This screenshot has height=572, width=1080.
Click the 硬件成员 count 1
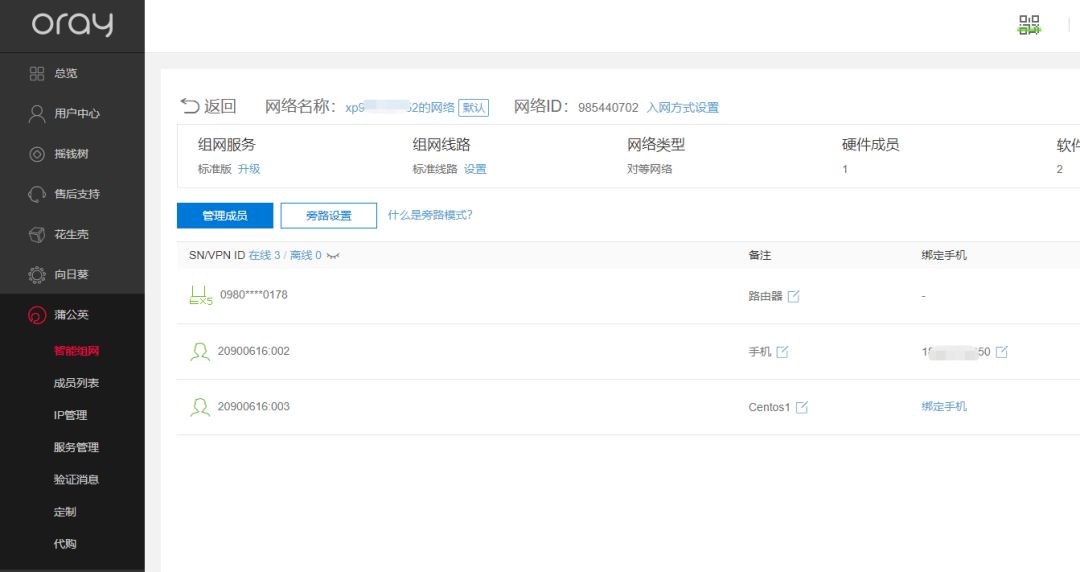pos(845,170)
